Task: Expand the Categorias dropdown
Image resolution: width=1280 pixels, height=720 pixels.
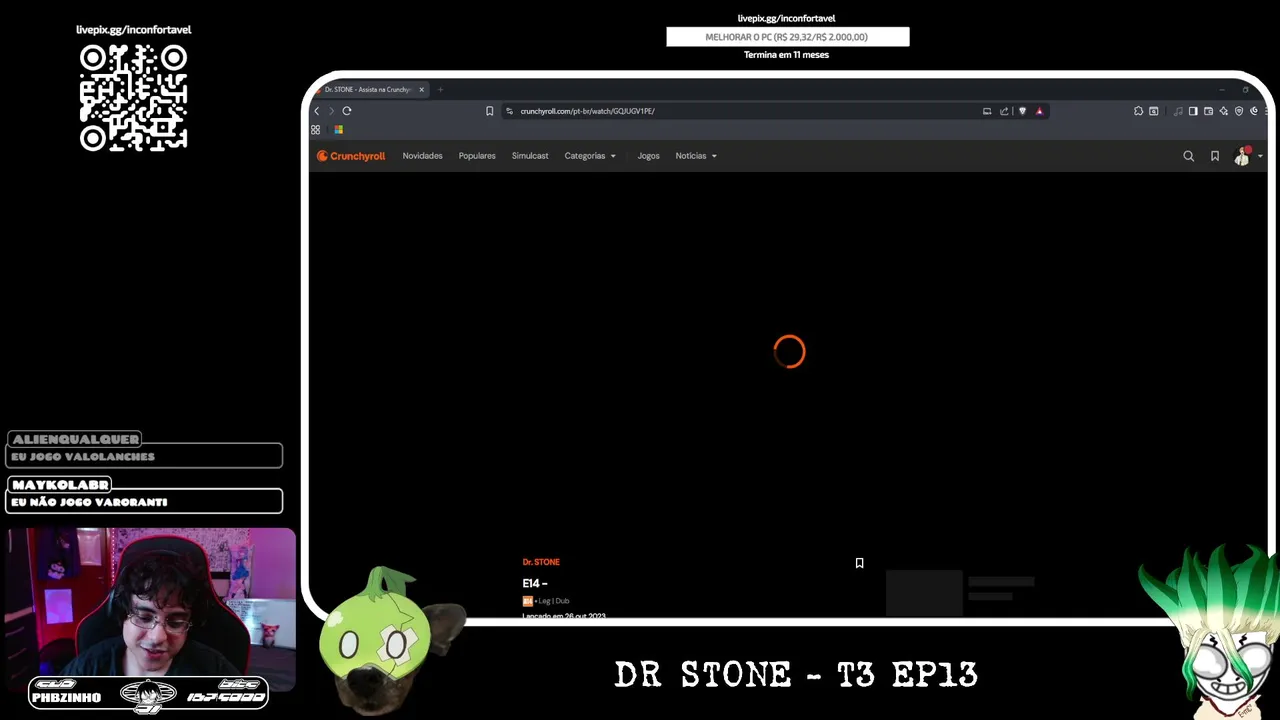Action: click(x=590, y=156)
